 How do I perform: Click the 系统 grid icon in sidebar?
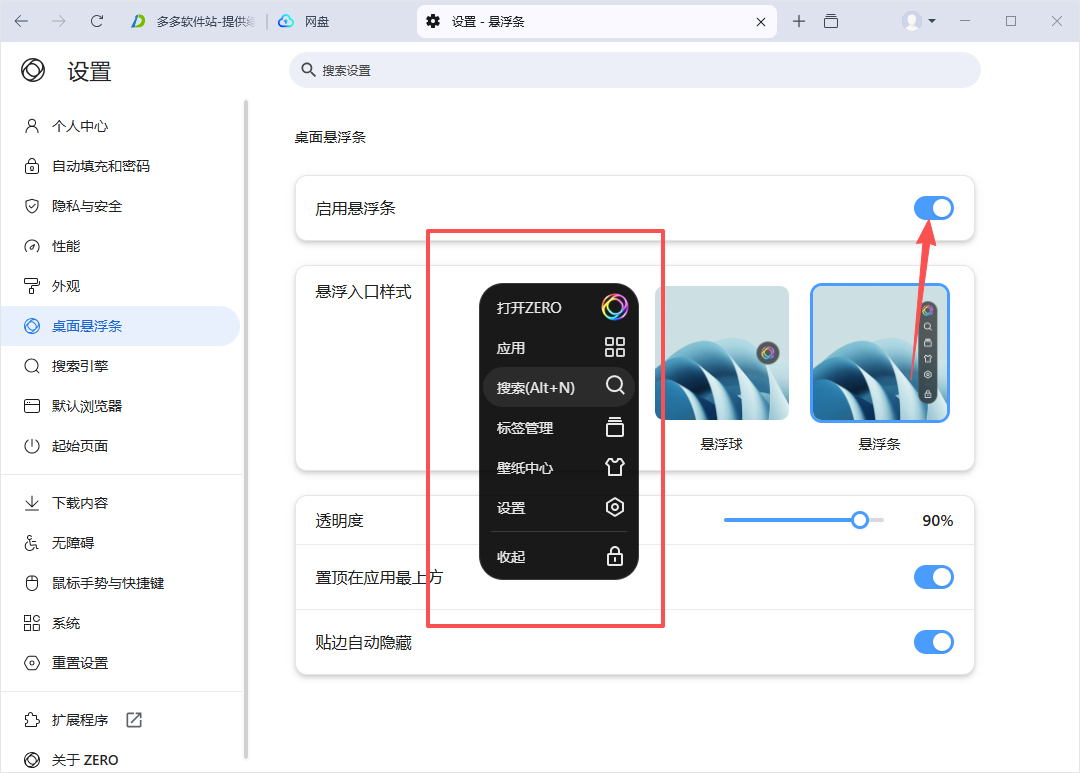[32, 623]
